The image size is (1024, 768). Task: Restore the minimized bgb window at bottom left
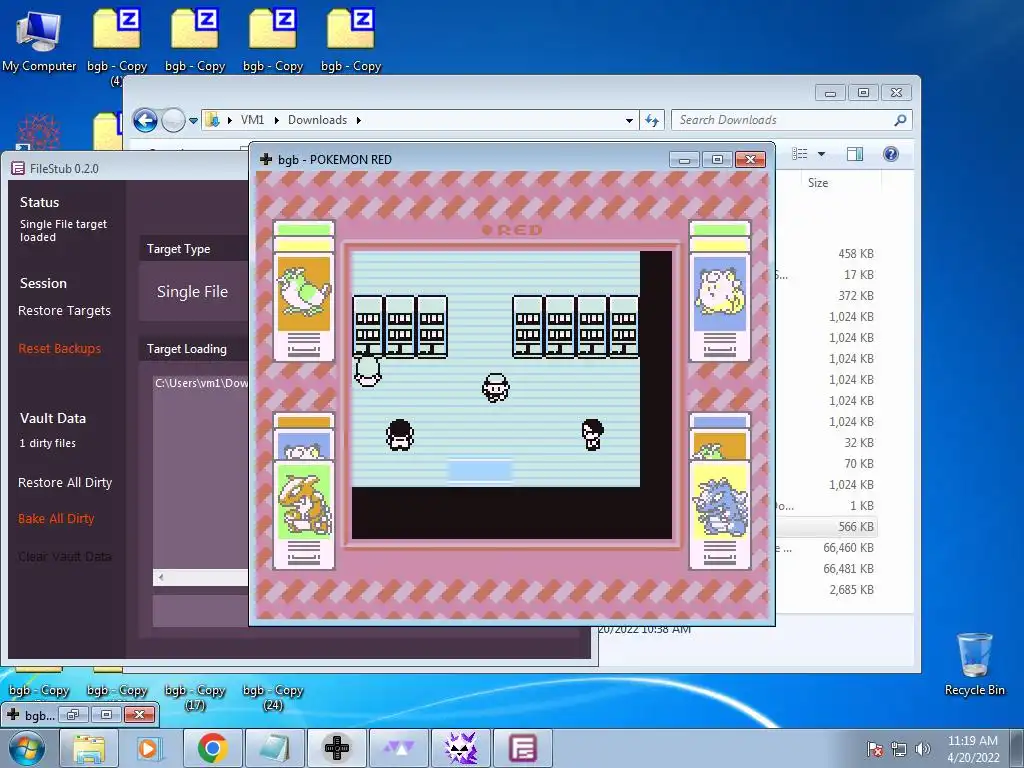pos(72,715)
